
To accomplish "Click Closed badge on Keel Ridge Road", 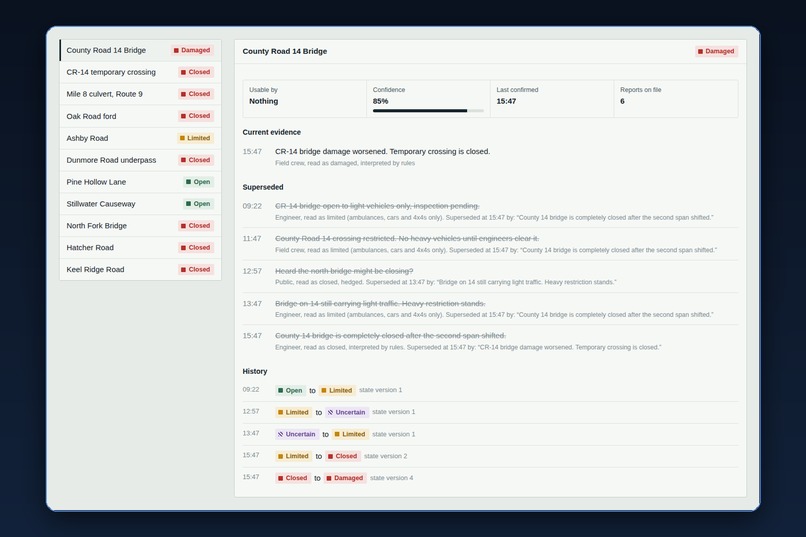I will tap(195, 269).
